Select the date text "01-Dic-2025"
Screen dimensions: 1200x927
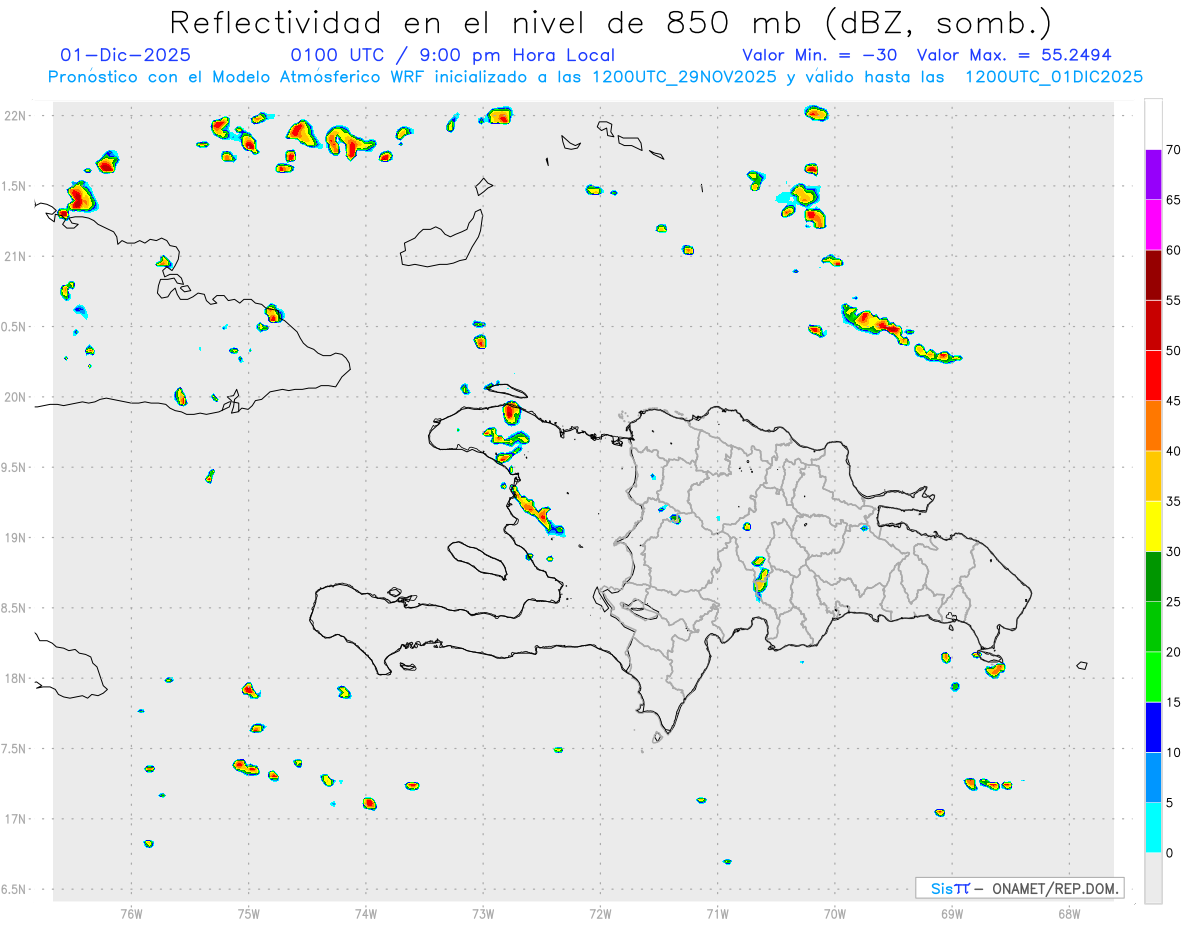tap(125, 56)
